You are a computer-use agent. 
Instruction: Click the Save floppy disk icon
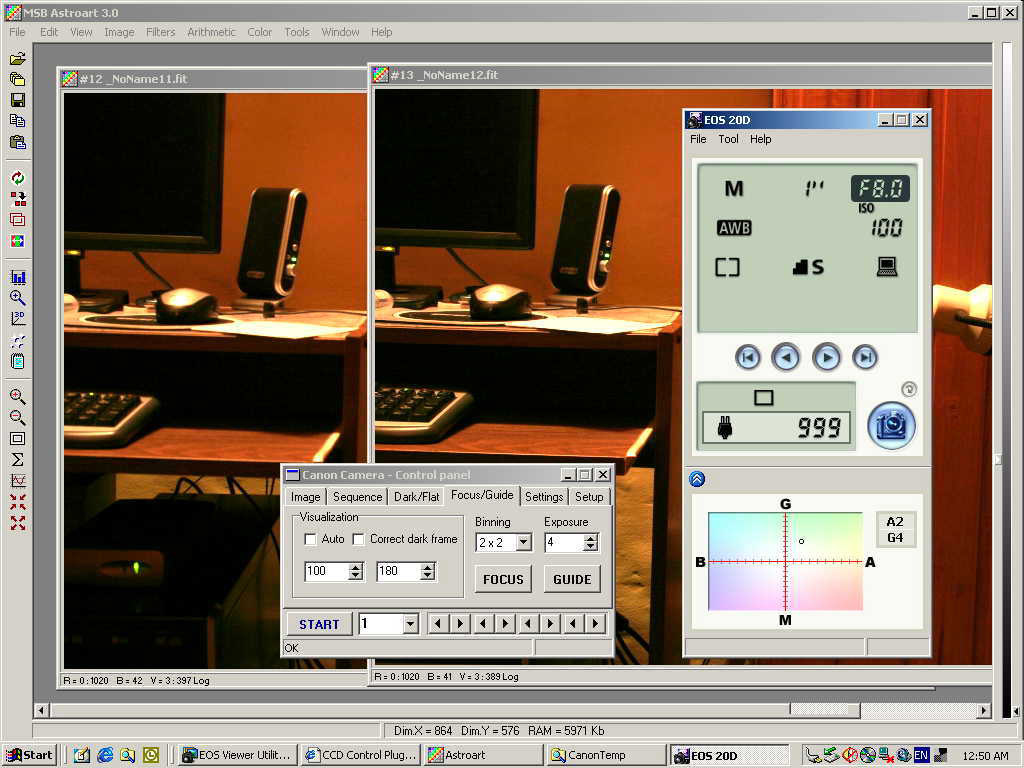coord(18,100)
